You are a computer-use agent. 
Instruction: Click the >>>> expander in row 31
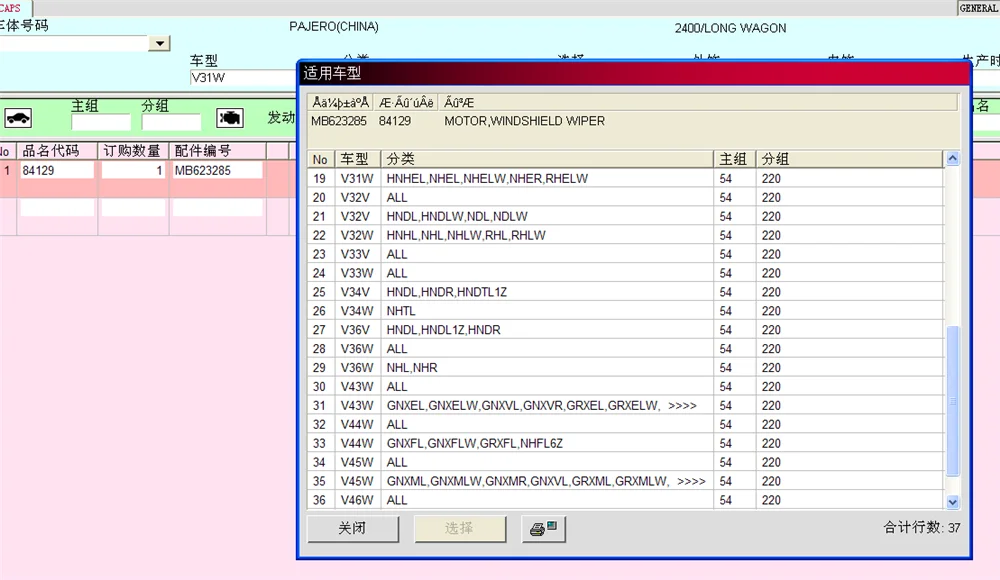tap(682, 406)
